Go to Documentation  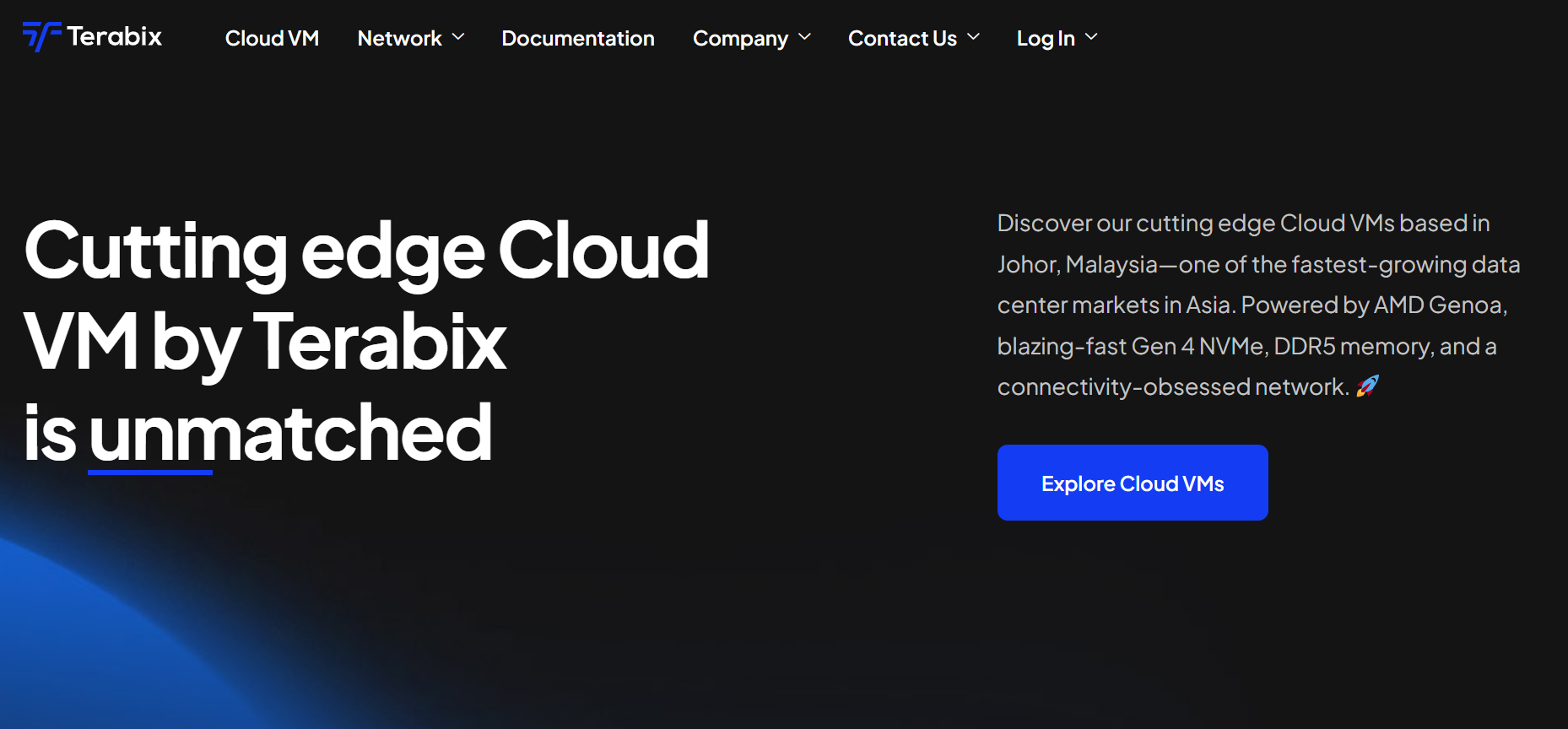tap(578, 38)
